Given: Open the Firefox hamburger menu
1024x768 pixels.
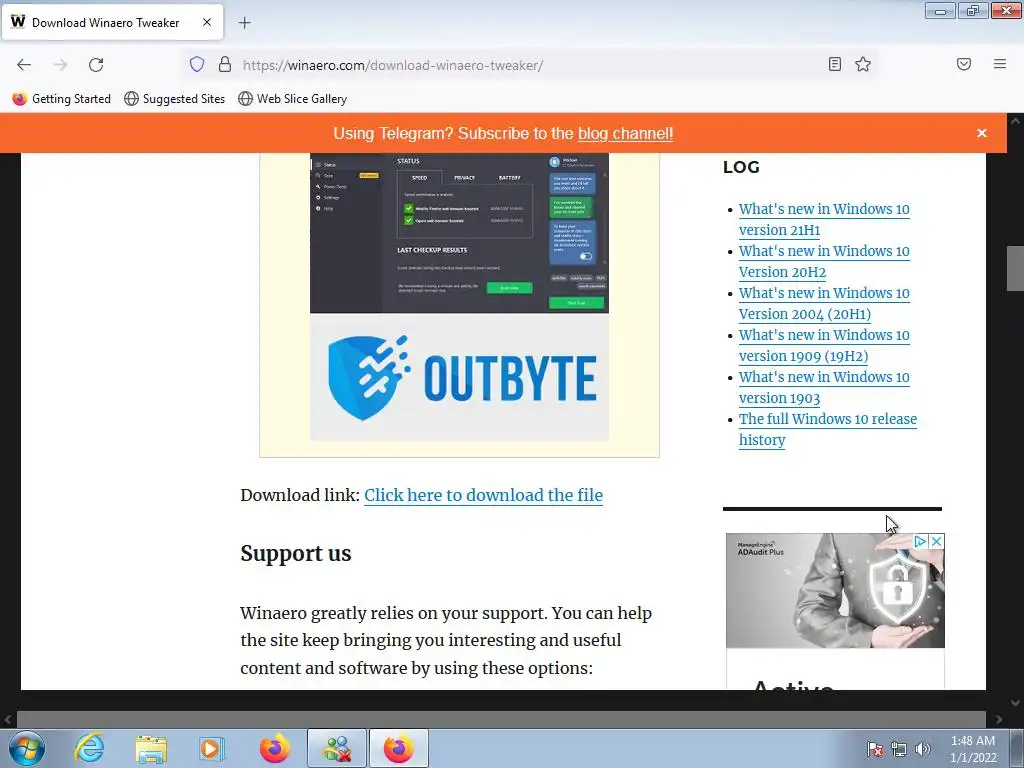Looking at the screenshot, I should tap(1000, 64).
